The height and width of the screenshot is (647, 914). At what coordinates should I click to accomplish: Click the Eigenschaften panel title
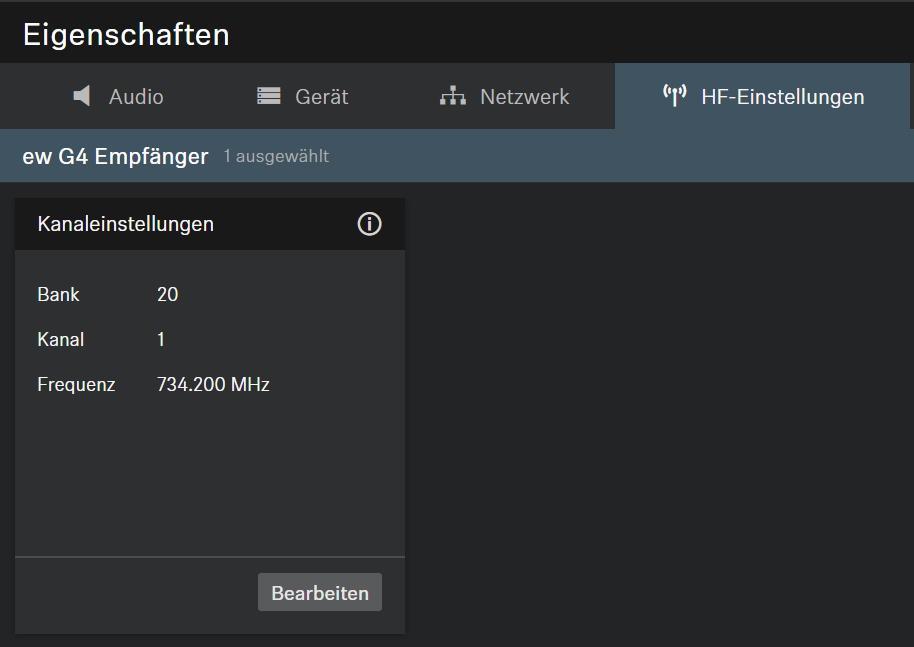[126, 35]
